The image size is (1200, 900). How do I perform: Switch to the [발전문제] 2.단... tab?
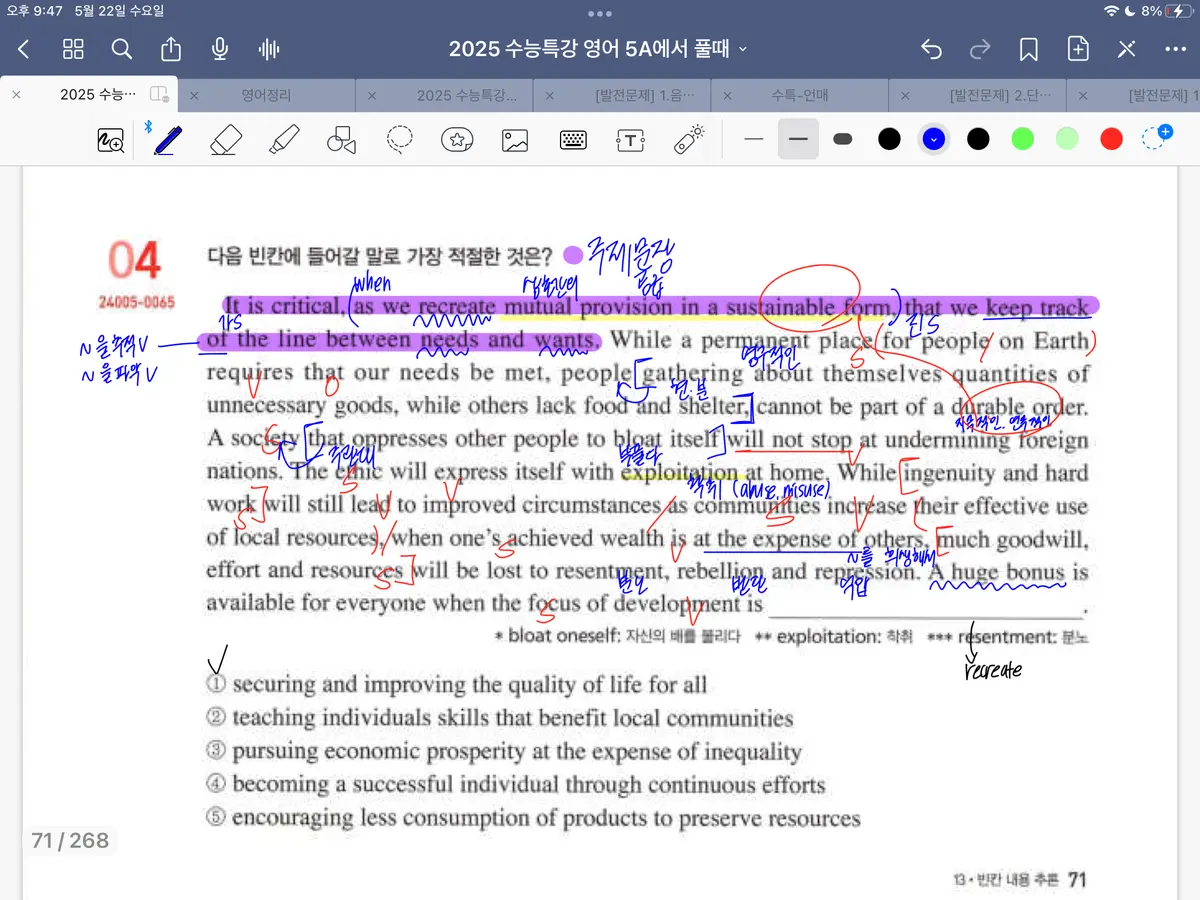(x=1001, y=96)
